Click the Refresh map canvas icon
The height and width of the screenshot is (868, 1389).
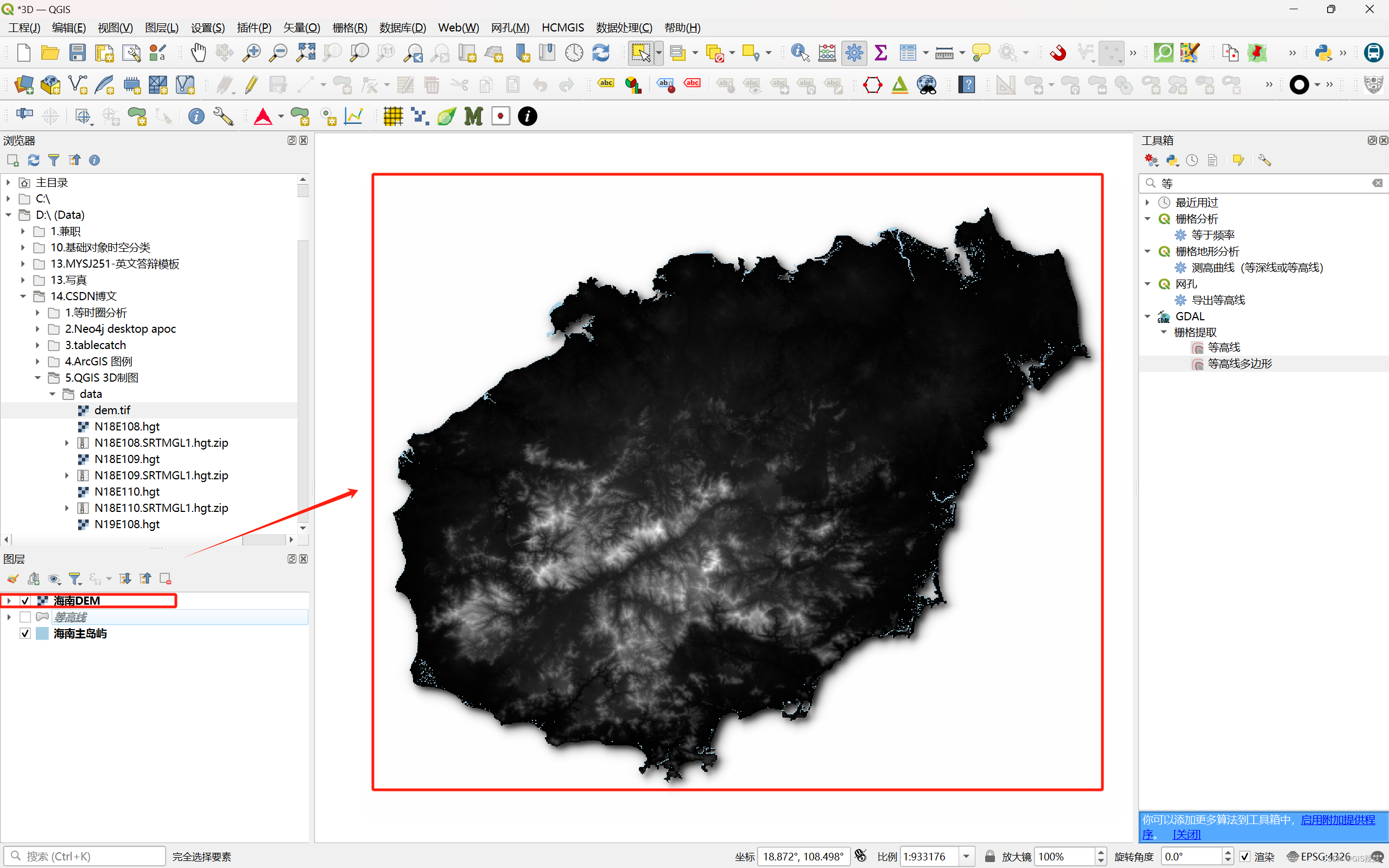point(601,53)
